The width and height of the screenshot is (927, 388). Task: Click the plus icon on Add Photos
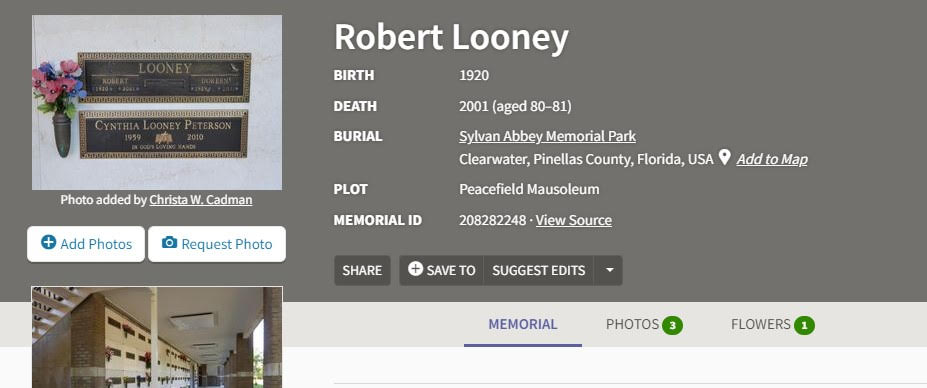48,242
